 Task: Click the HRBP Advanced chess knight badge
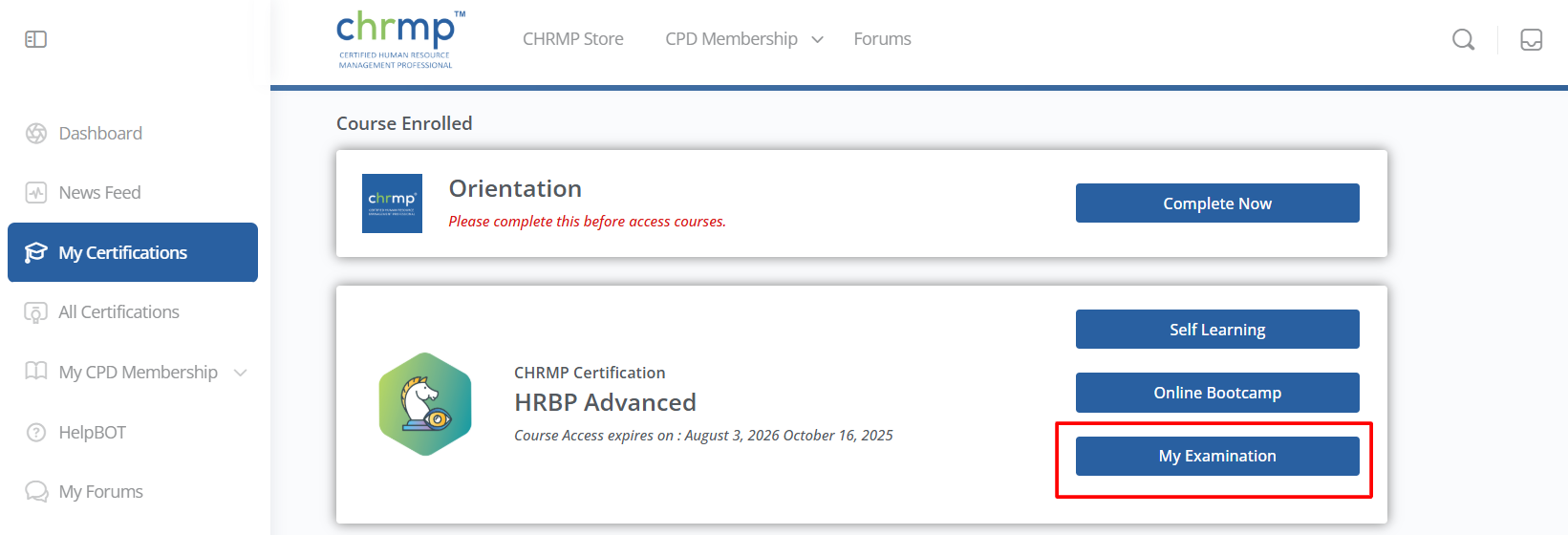425,404
